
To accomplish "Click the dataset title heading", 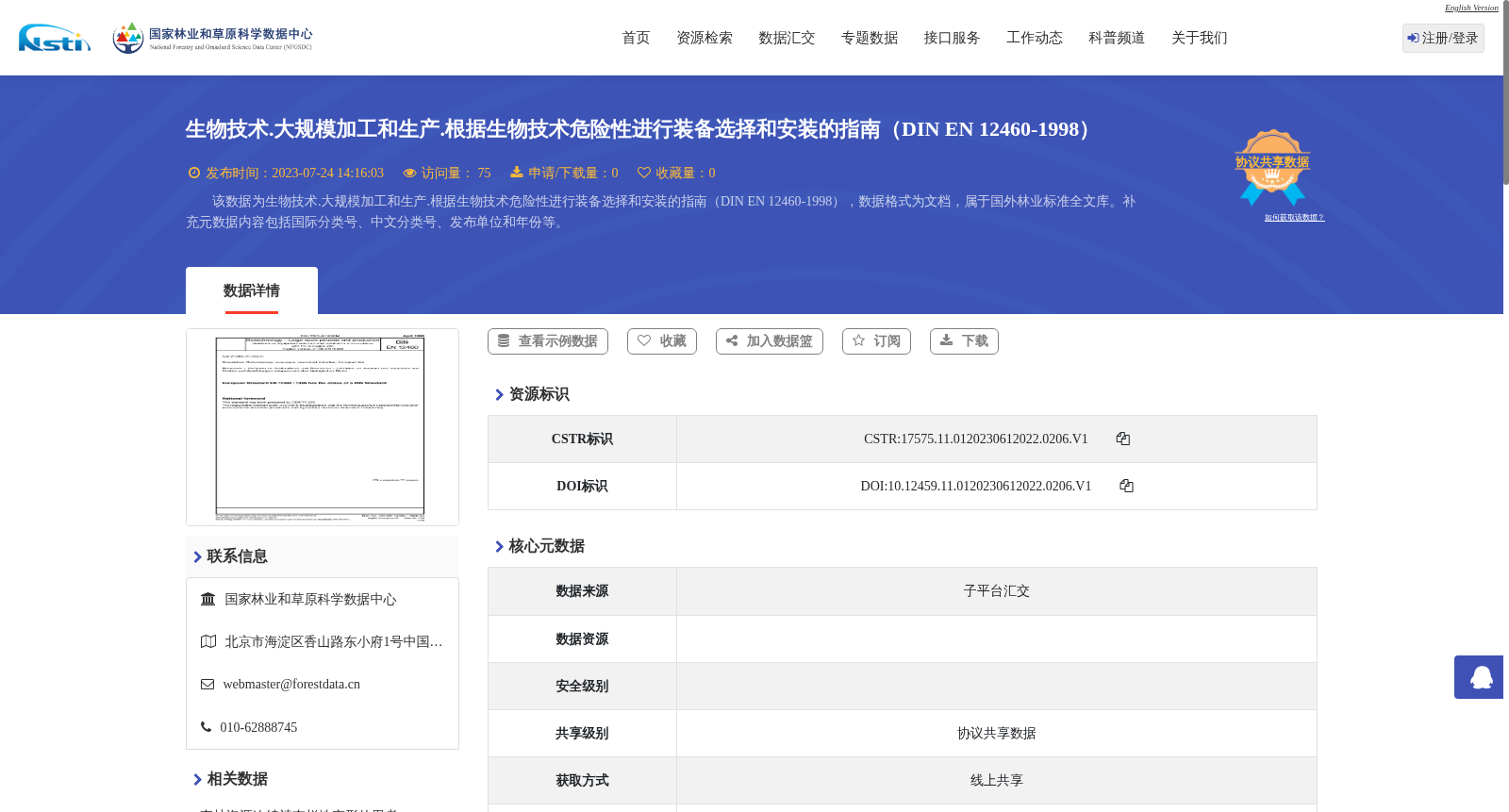I will [641, 129].
